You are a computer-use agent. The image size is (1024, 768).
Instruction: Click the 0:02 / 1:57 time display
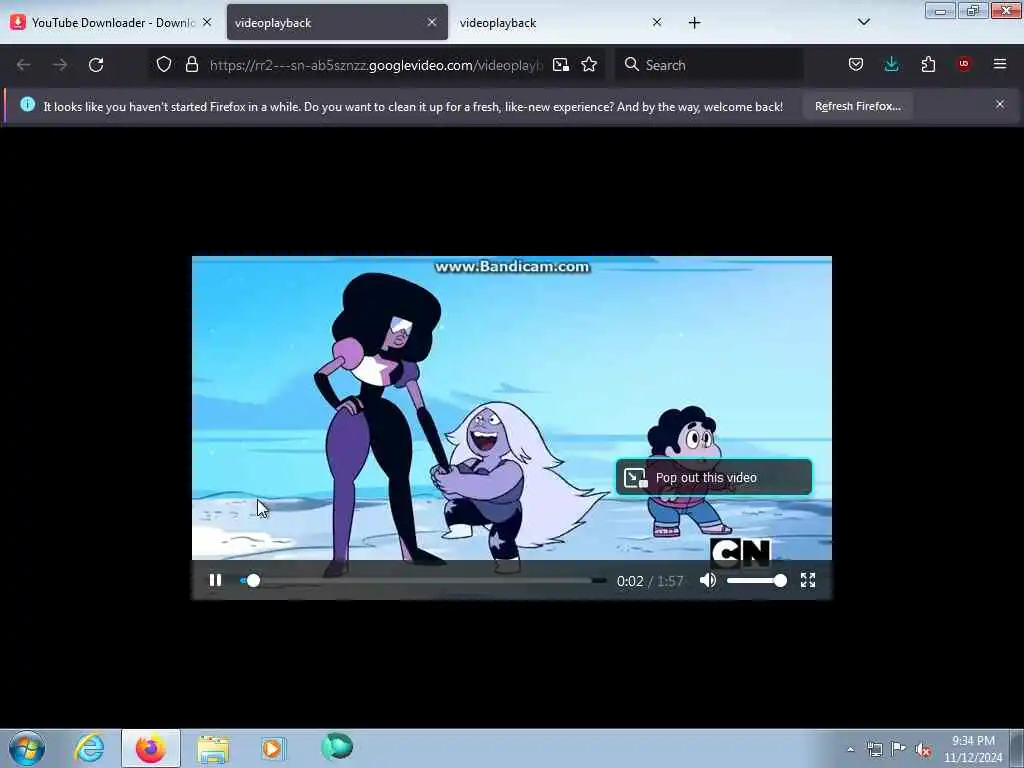tap(650, 581)
